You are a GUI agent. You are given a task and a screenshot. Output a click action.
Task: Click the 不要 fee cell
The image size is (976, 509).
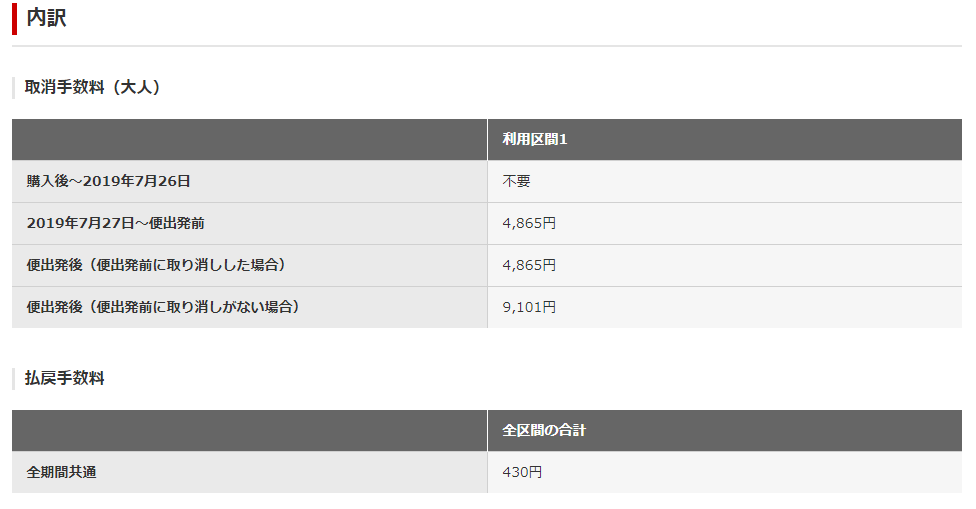pos(516,181)
